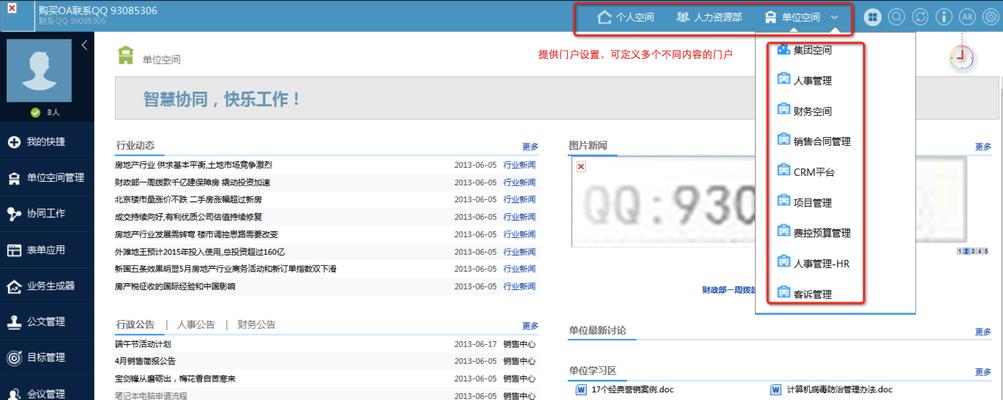Open 我的快捷 in the sidebar

pyautogui.click(x=47, y=142)
